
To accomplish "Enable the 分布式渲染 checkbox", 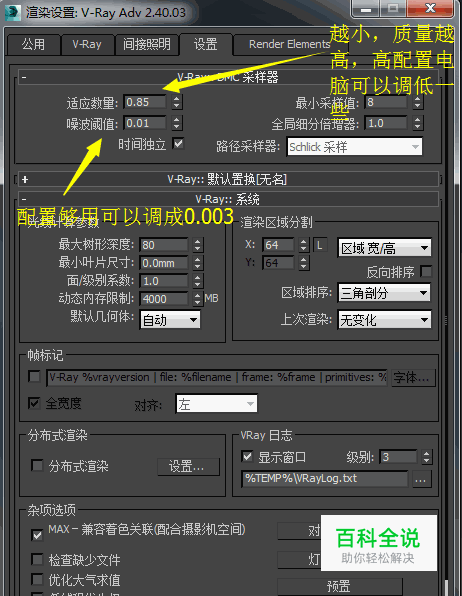I will pos(37,466).
